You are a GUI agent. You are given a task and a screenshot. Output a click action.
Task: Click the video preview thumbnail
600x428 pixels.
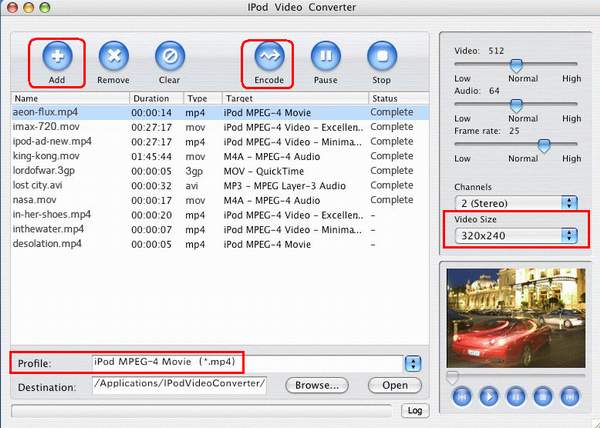516,318
